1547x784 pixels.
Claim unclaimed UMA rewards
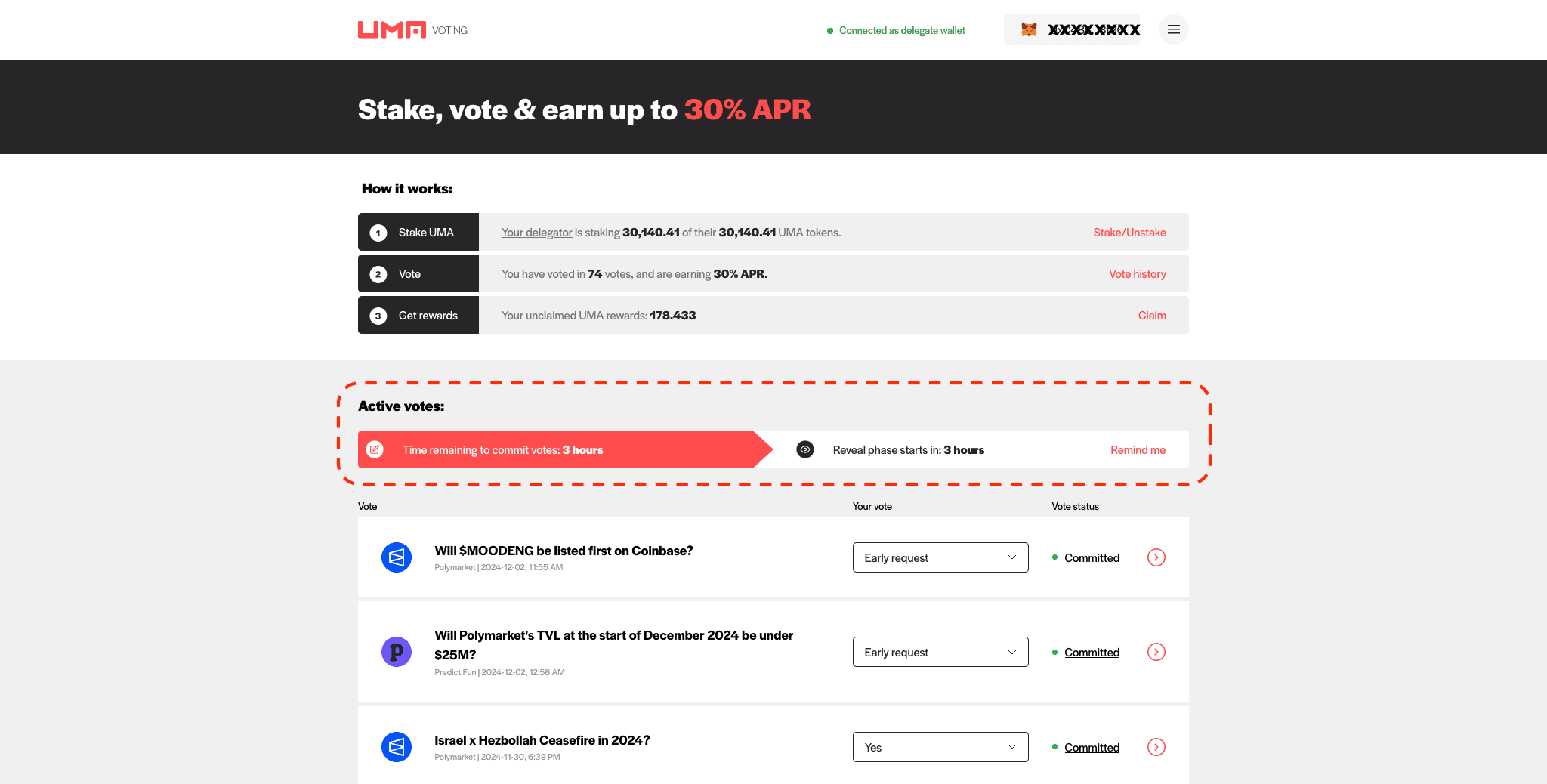point(1151,316)
